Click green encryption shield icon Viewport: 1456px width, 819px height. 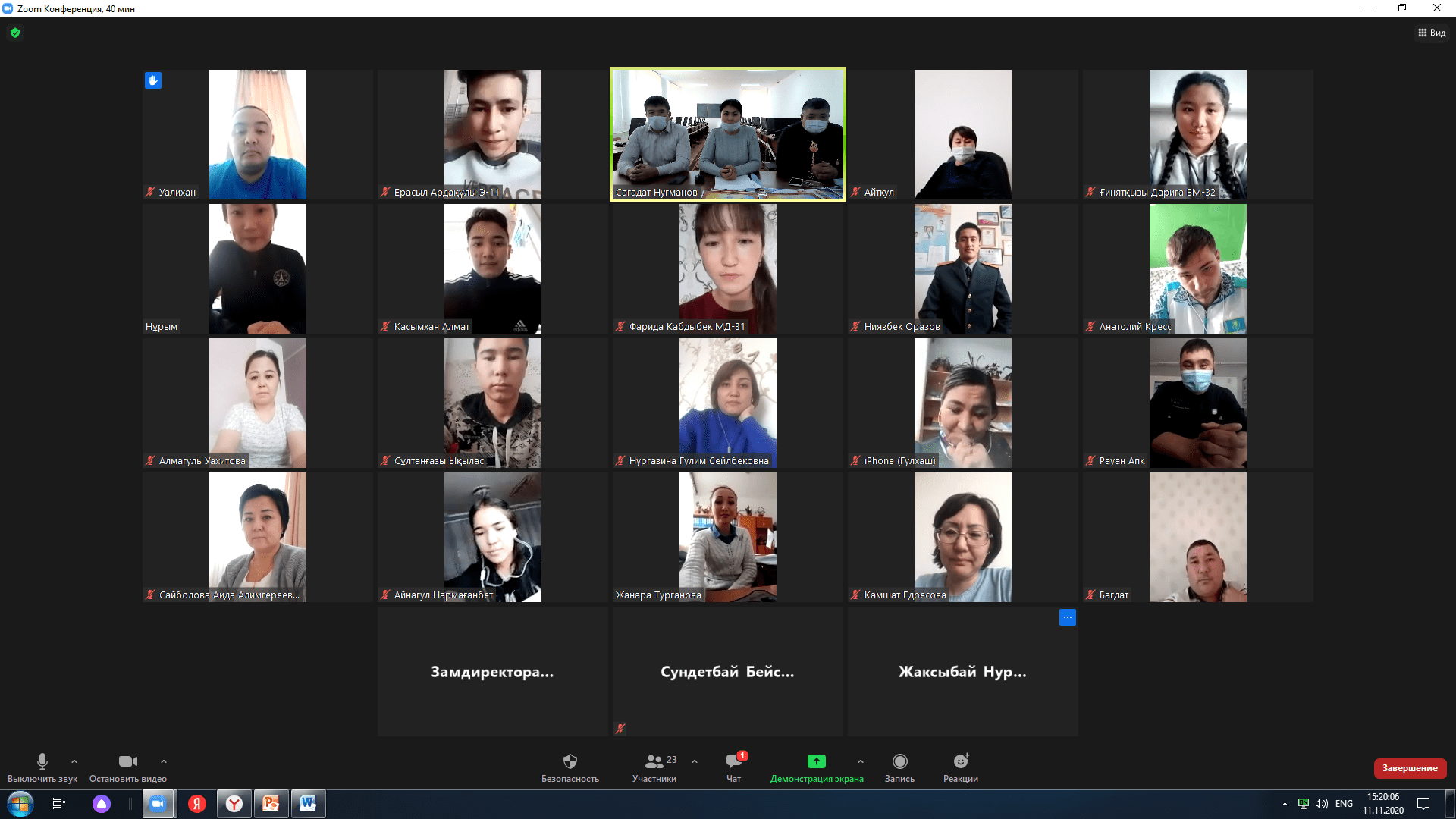coord(15,33)
